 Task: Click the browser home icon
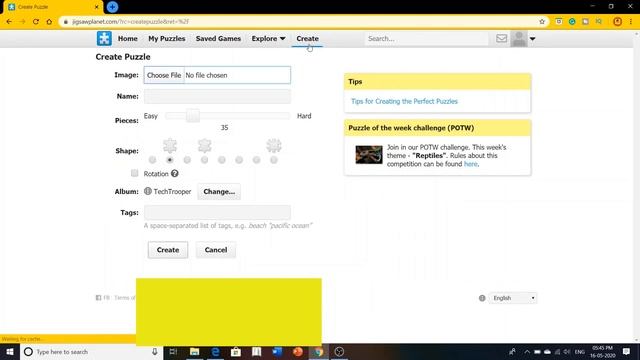(49, 22)
